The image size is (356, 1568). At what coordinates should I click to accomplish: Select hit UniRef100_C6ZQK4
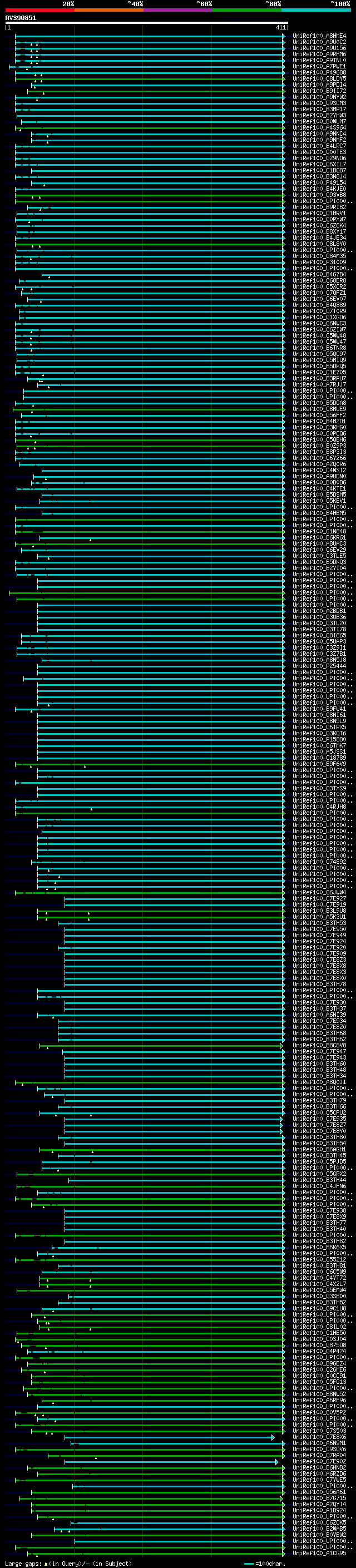tap(319, 225)
